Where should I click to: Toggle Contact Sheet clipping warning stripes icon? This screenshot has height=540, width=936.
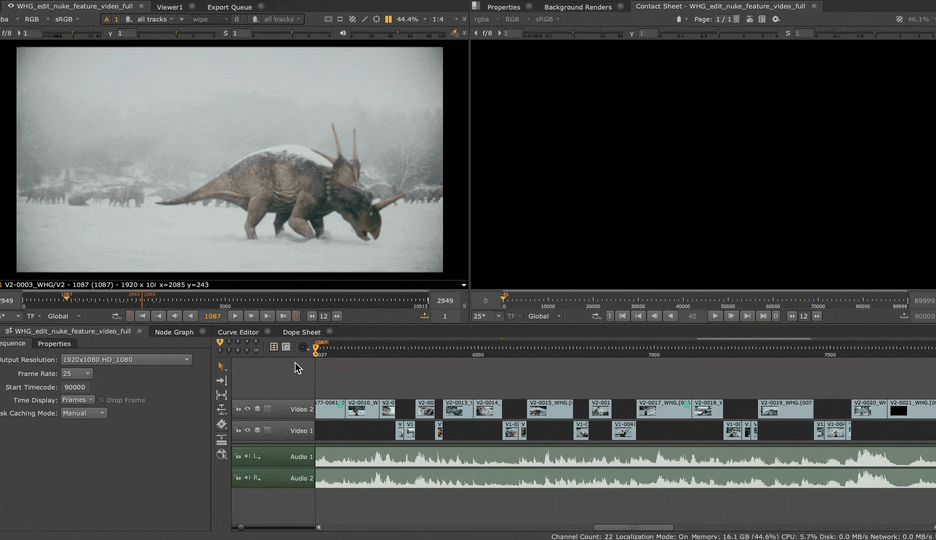pos(899,19)
